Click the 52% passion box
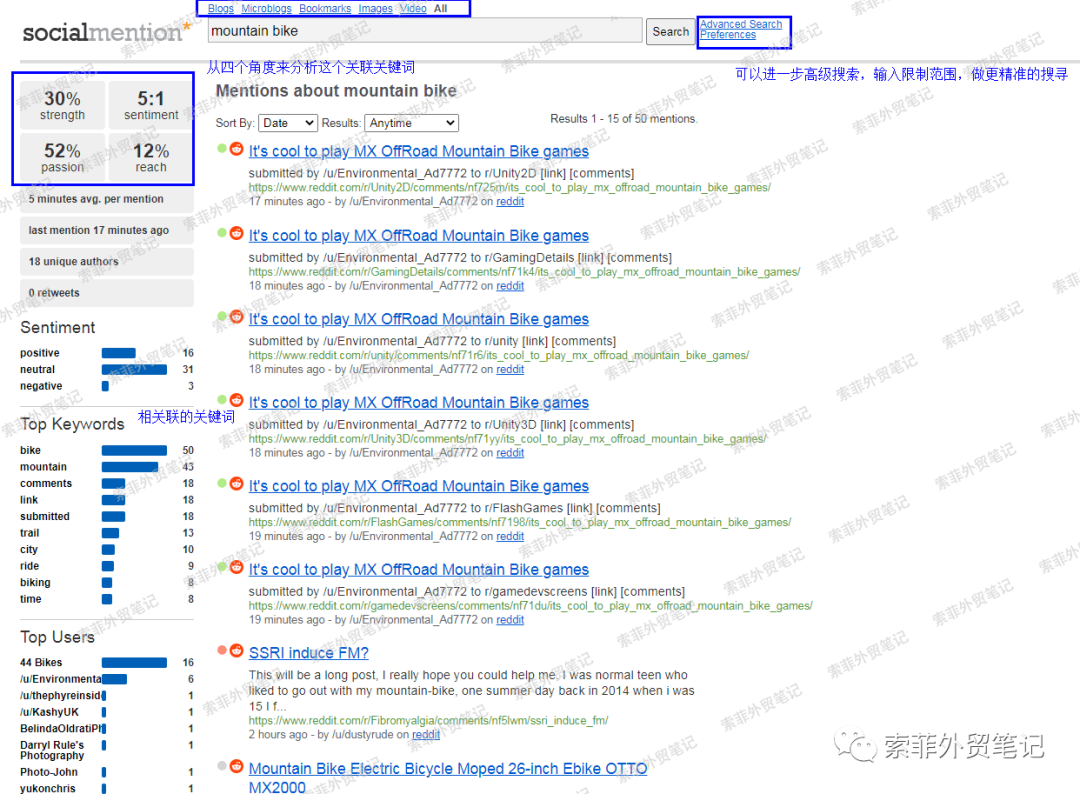This screenshot has height=794, width=1080. (62, 158)
